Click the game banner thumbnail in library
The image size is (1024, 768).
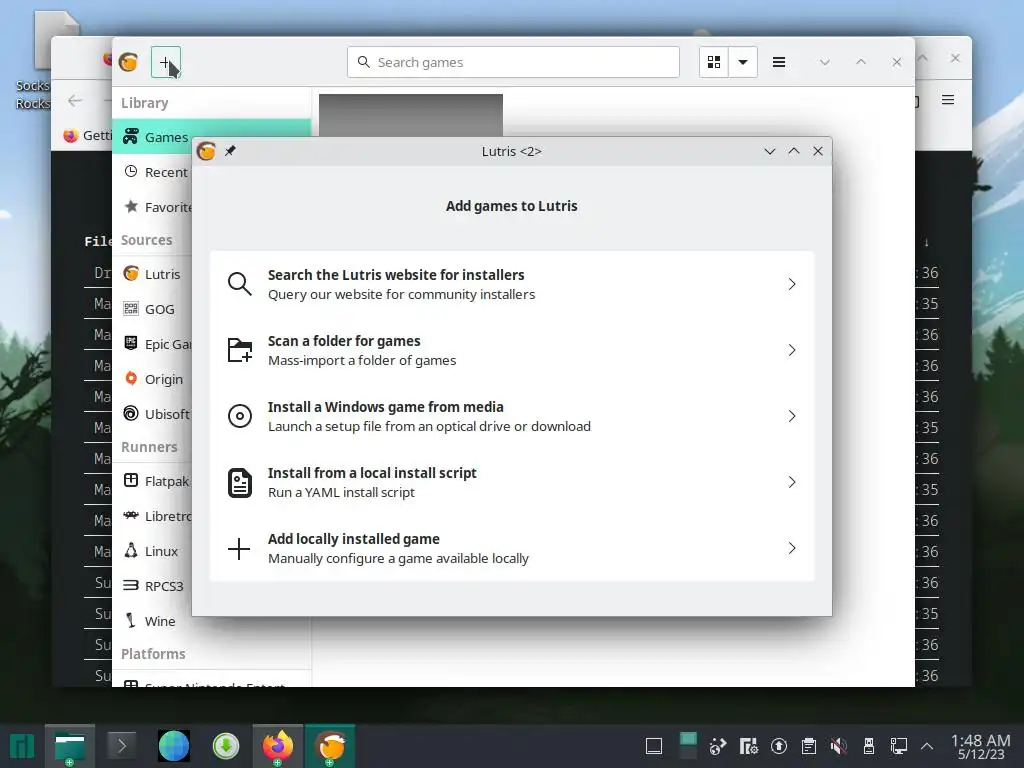(x=411, y=115)
